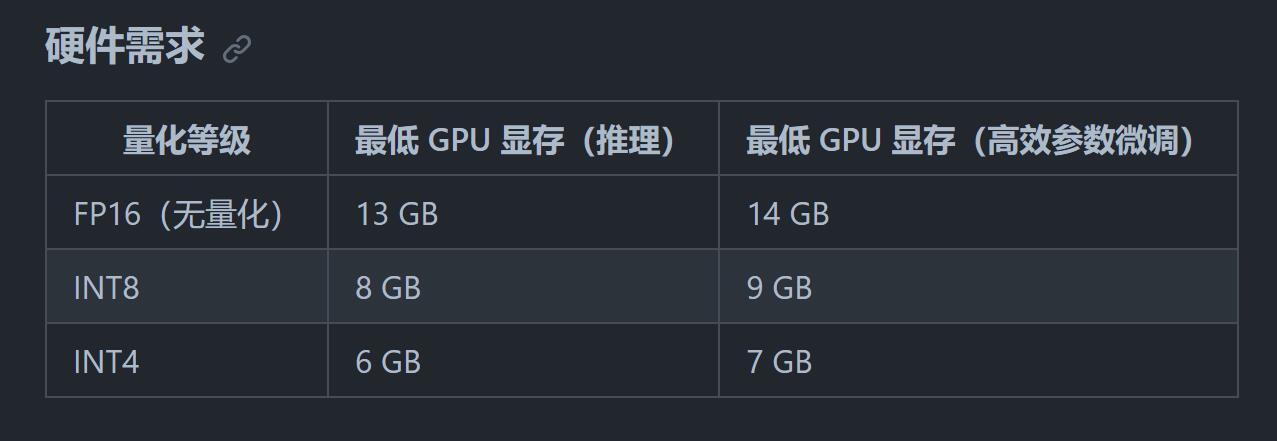This screenshot has height=441, width=1277.
Task: Click 高效参数微调 text in the last header
Action: click(x=1082, y=140)
